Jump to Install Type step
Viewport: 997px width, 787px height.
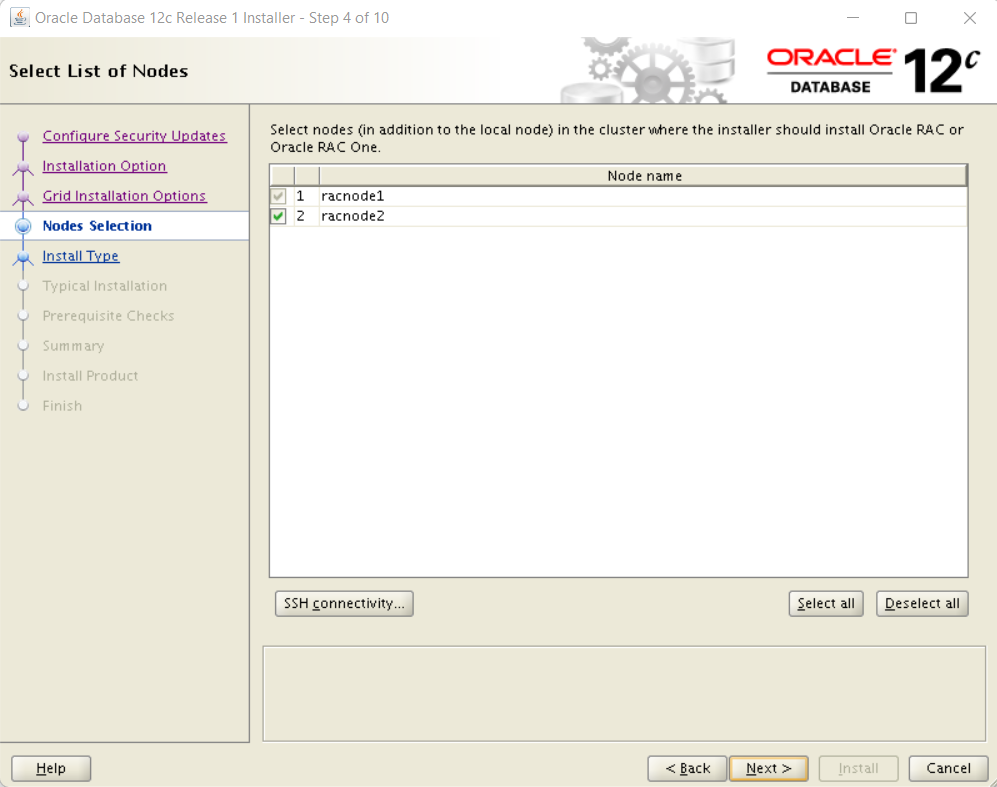pyautogui.click(x=81, y=256)
